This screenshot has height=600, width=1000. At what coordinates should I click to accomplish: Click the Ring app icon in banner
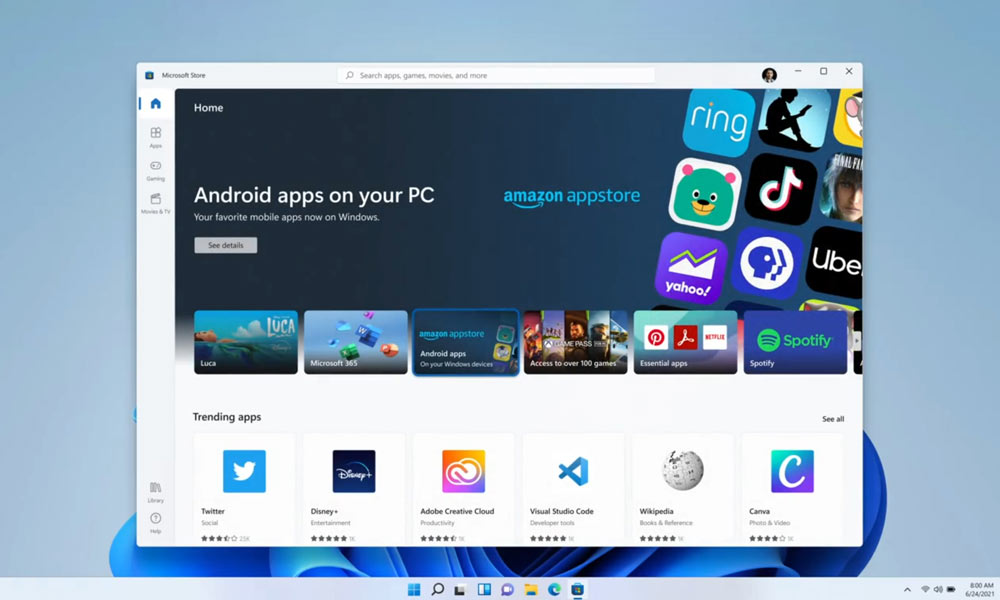click(x=719, y=122)
